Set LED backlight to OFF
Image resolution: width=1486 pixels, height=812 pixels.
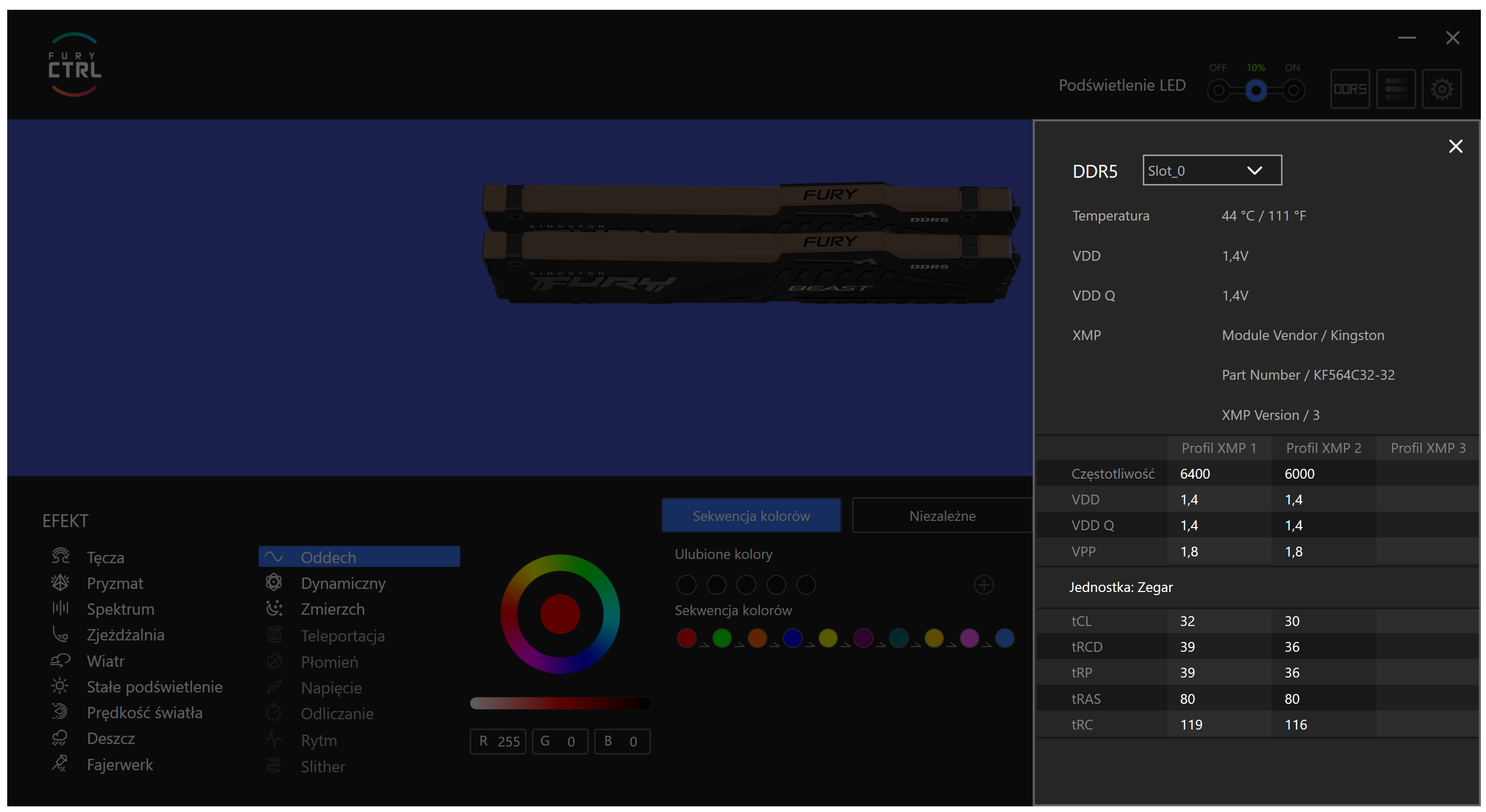point(1218,91)
